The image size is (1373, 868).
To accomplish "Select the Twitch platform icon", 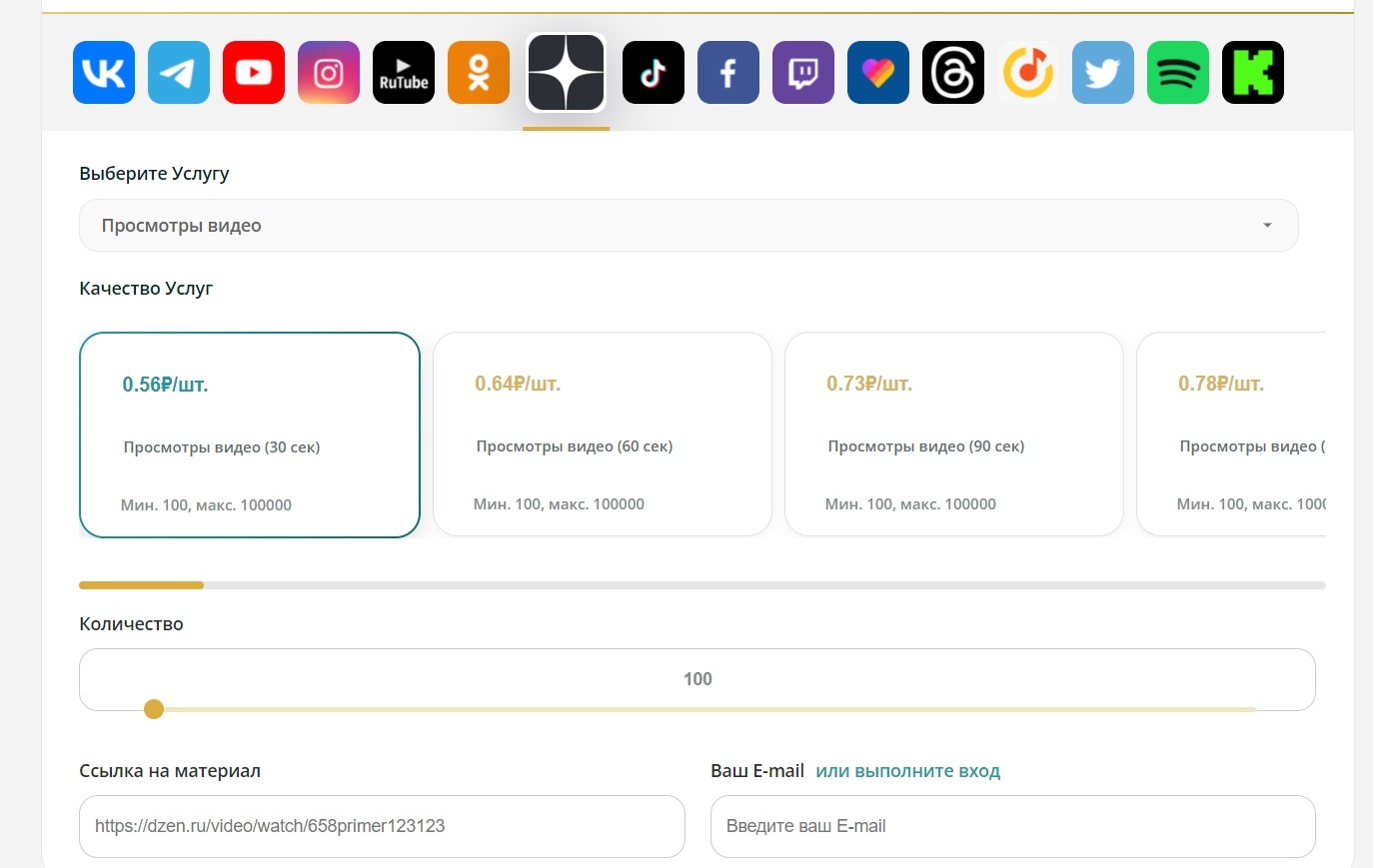I will 803,72.
